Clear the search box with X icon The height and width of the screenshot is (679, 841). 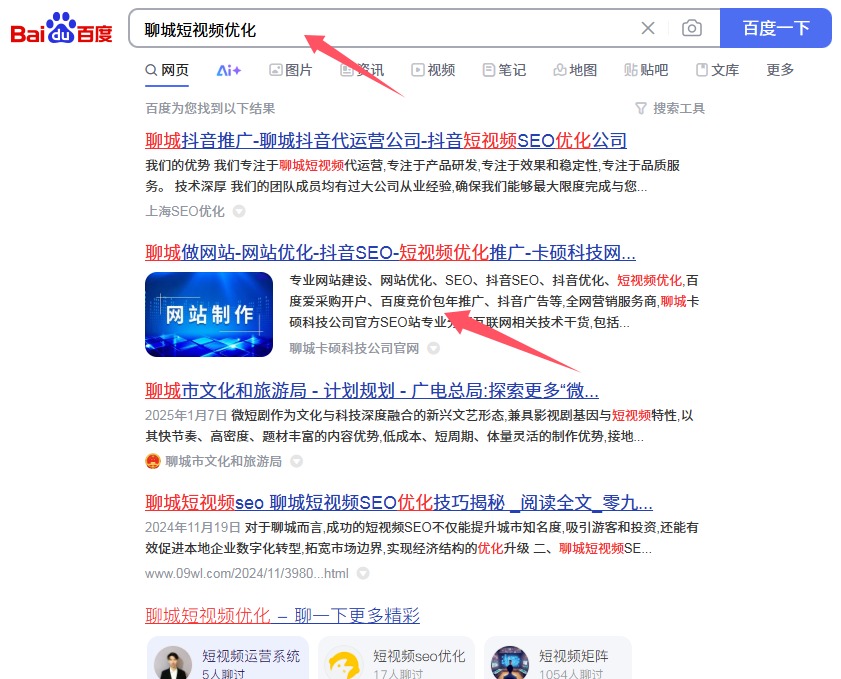coord(648,28)
